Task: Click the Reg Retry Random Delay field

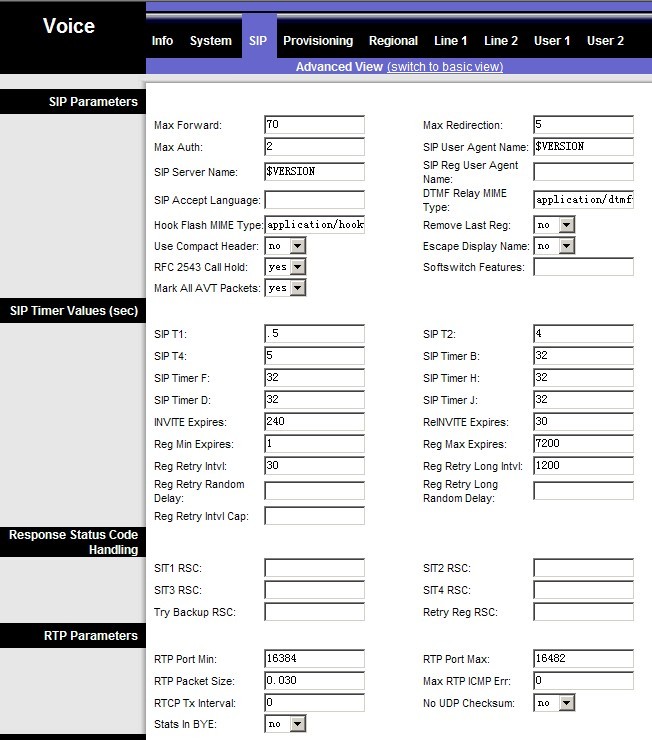Action: 315,491
